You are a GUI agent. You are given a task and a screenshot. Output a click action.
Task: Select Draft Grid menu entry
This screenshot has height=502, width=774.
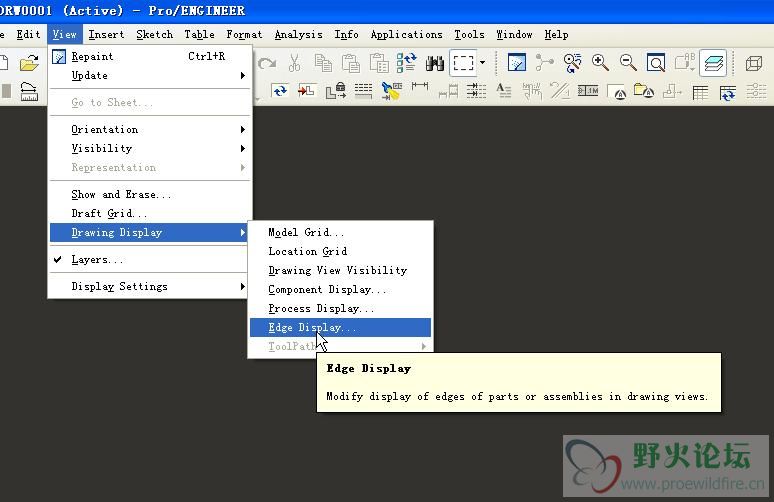click(x=151, y=213)
